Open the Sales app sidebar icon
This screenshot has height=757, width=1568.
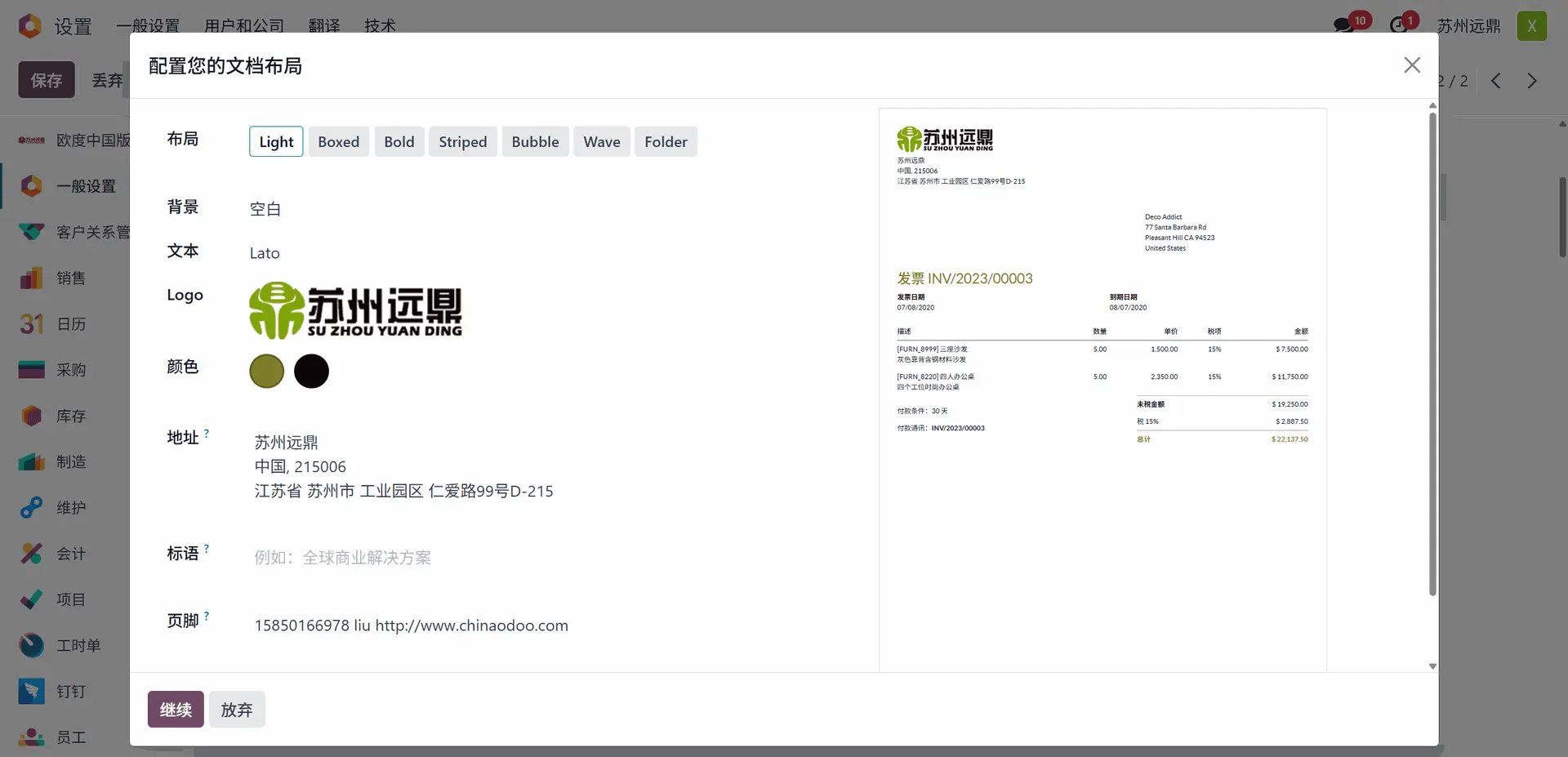click(31, 278)
